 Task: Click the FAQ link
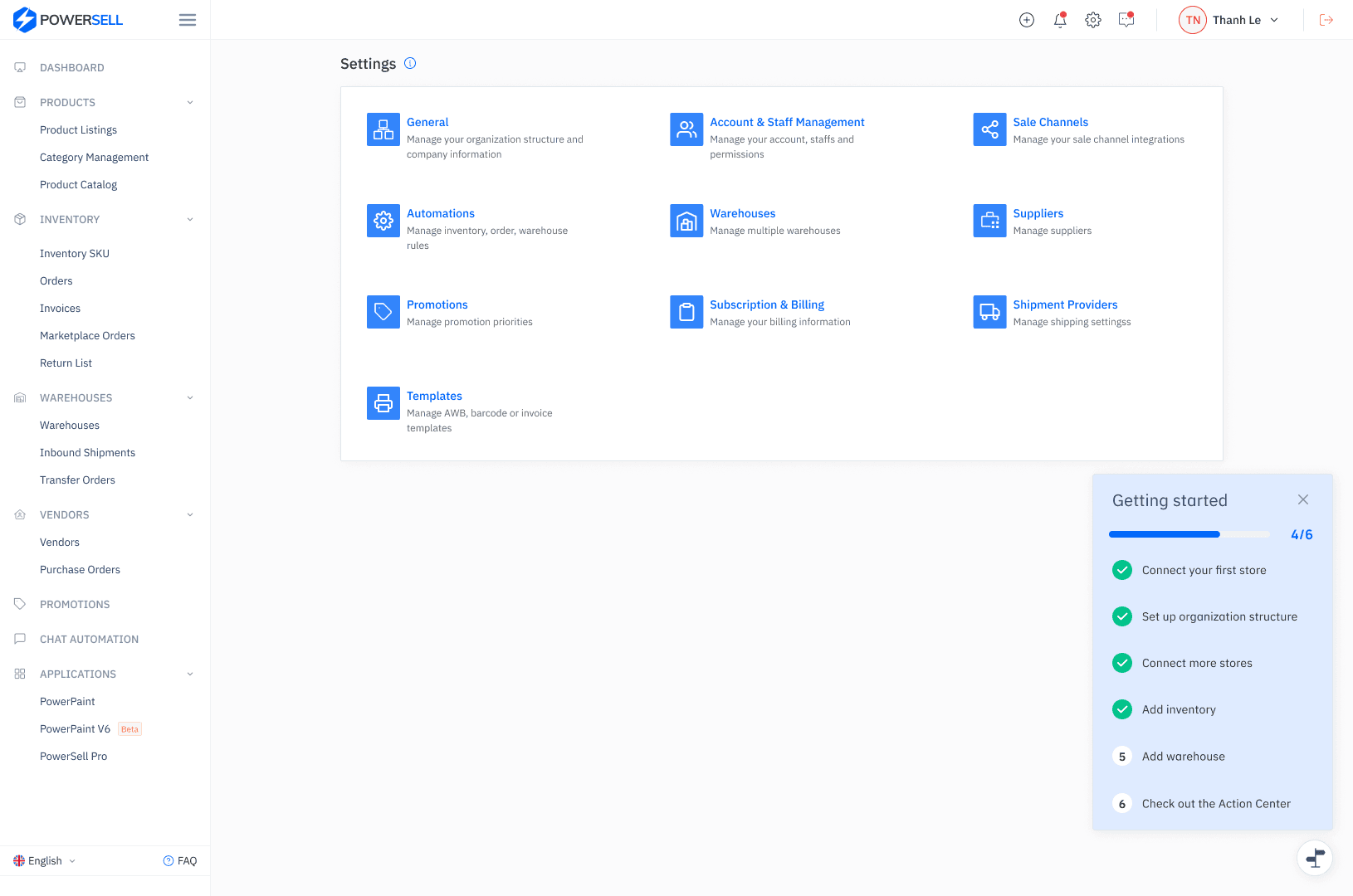(180, 860)
